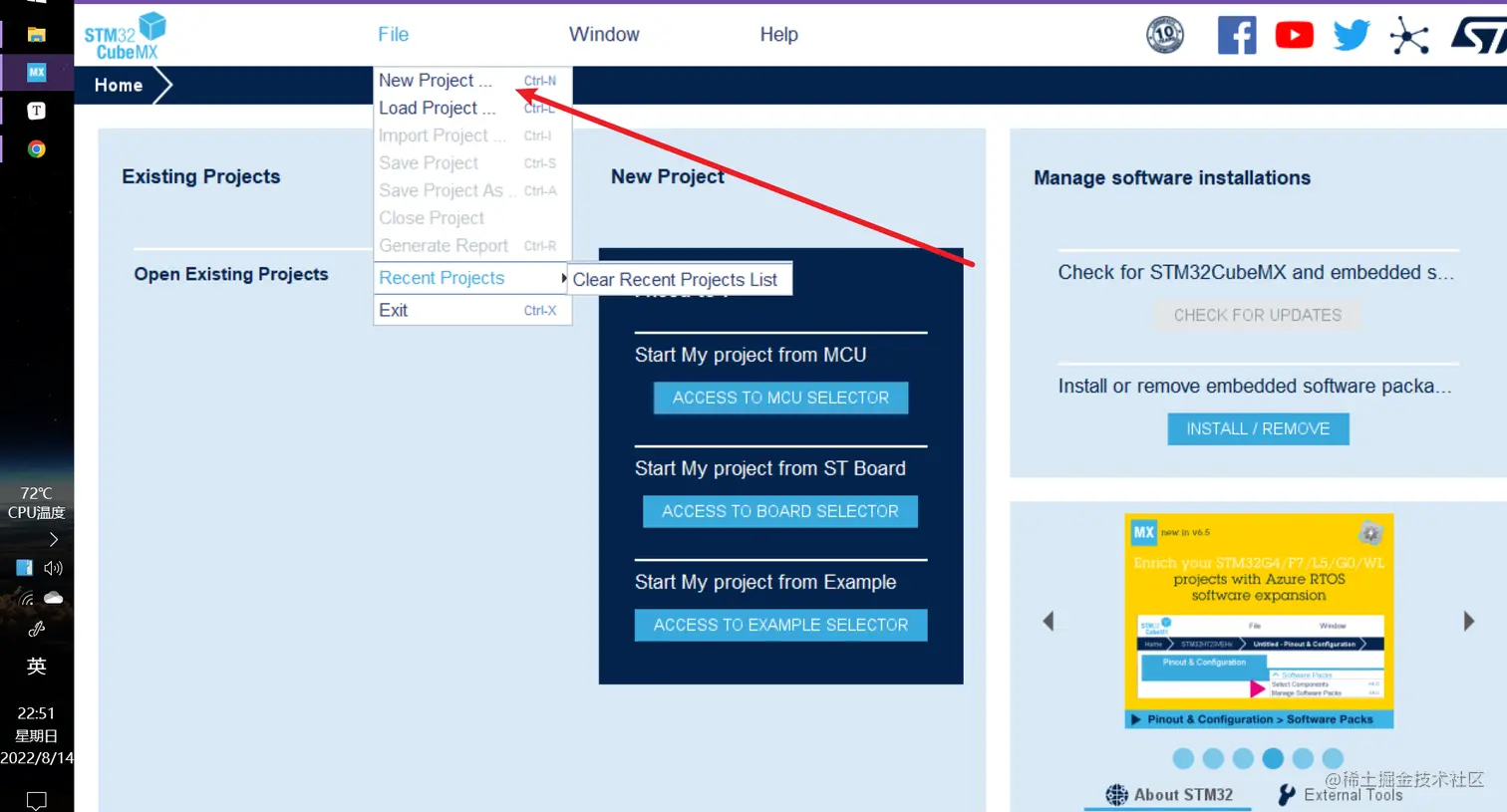
Task: Open File Explorer from the taskbar
Action: 37,35
